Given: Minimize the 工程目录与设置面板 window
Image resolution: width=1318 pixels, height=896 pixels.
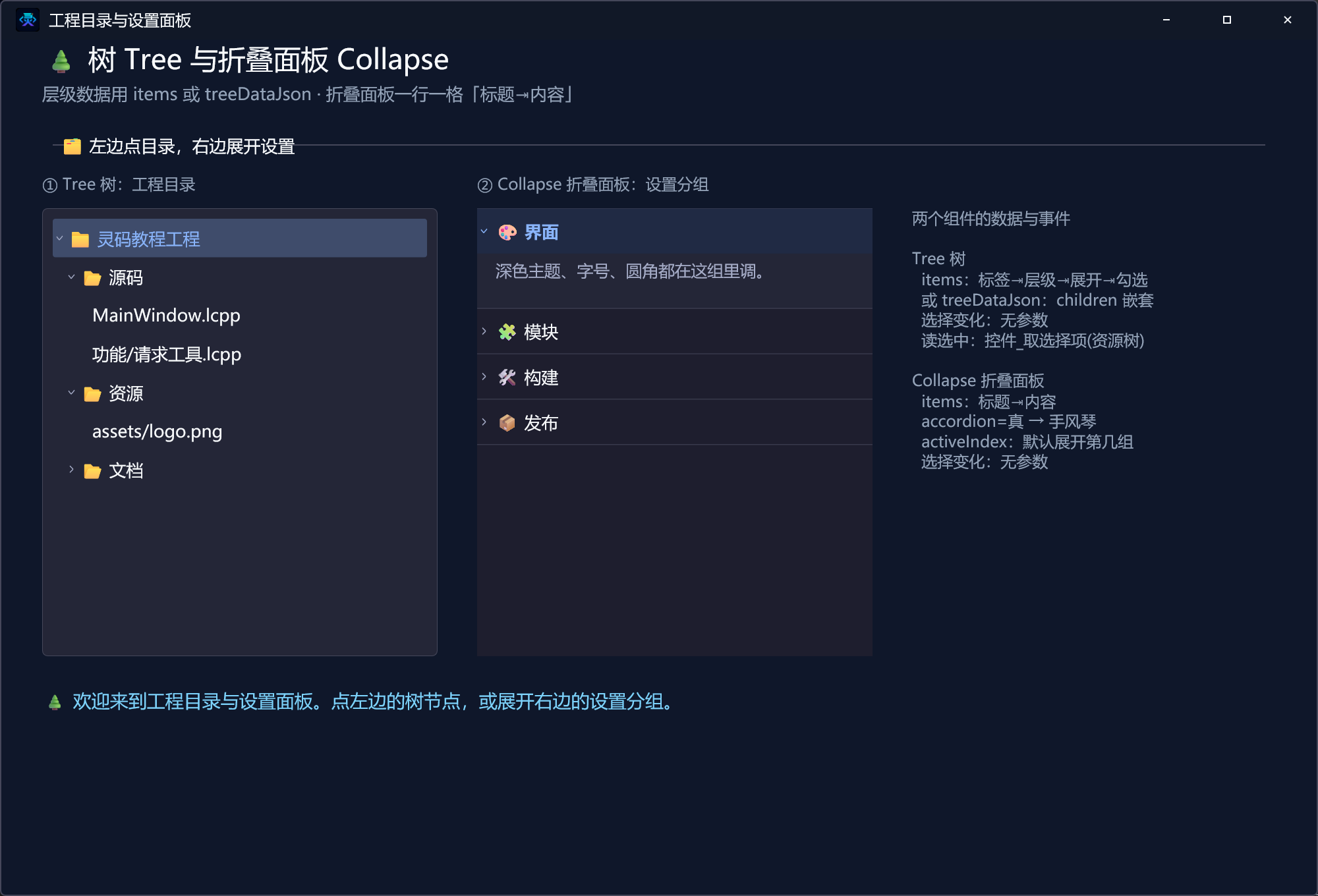Looking at the screenshot, I should 1166,20.
